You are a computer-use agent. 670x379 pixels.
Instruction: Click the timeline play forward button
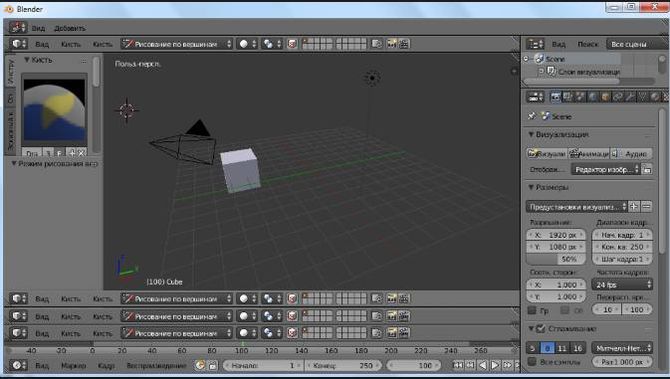tap(495, 365)
